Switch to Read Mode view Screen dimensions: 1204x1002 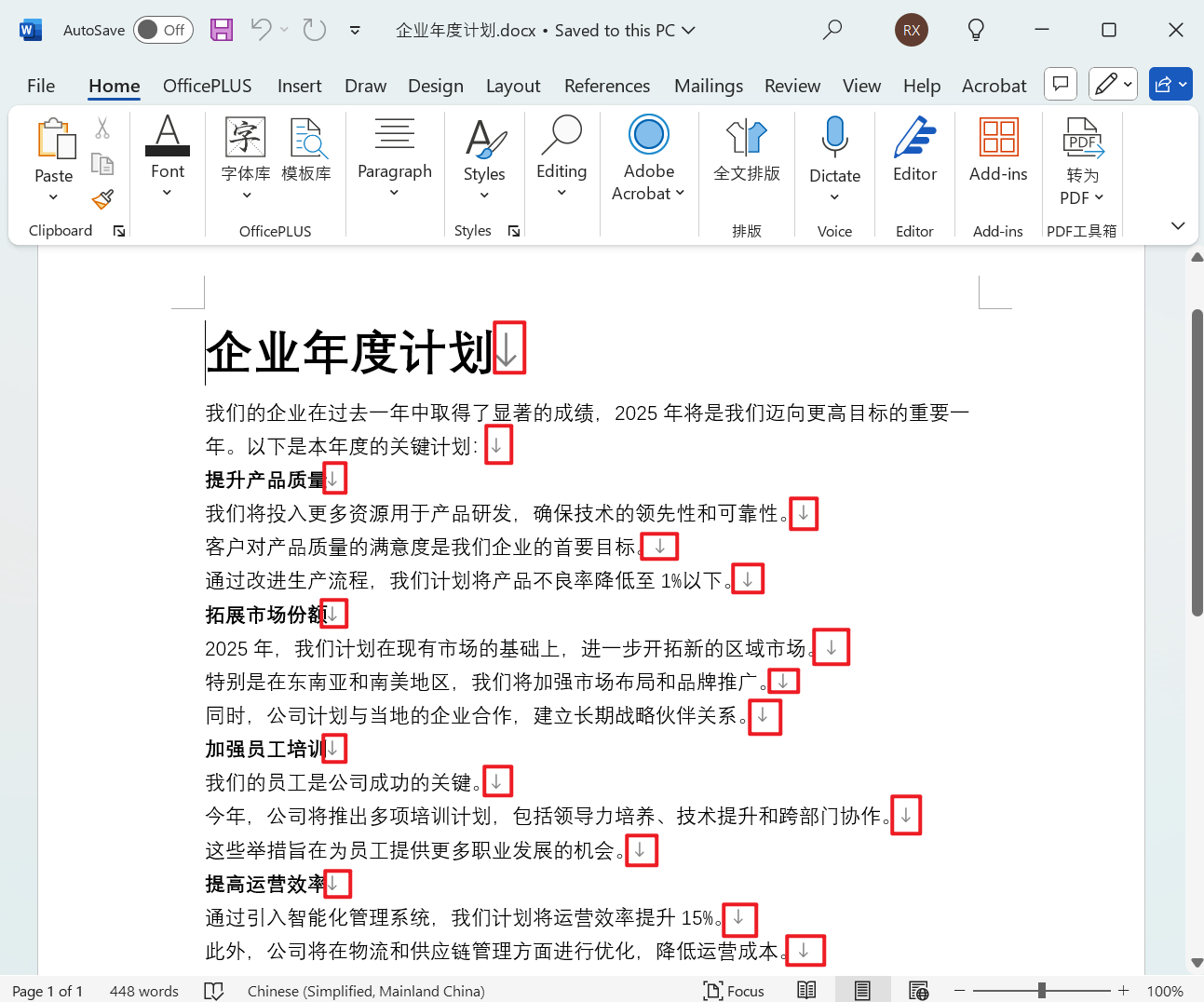tap(805, 990)
